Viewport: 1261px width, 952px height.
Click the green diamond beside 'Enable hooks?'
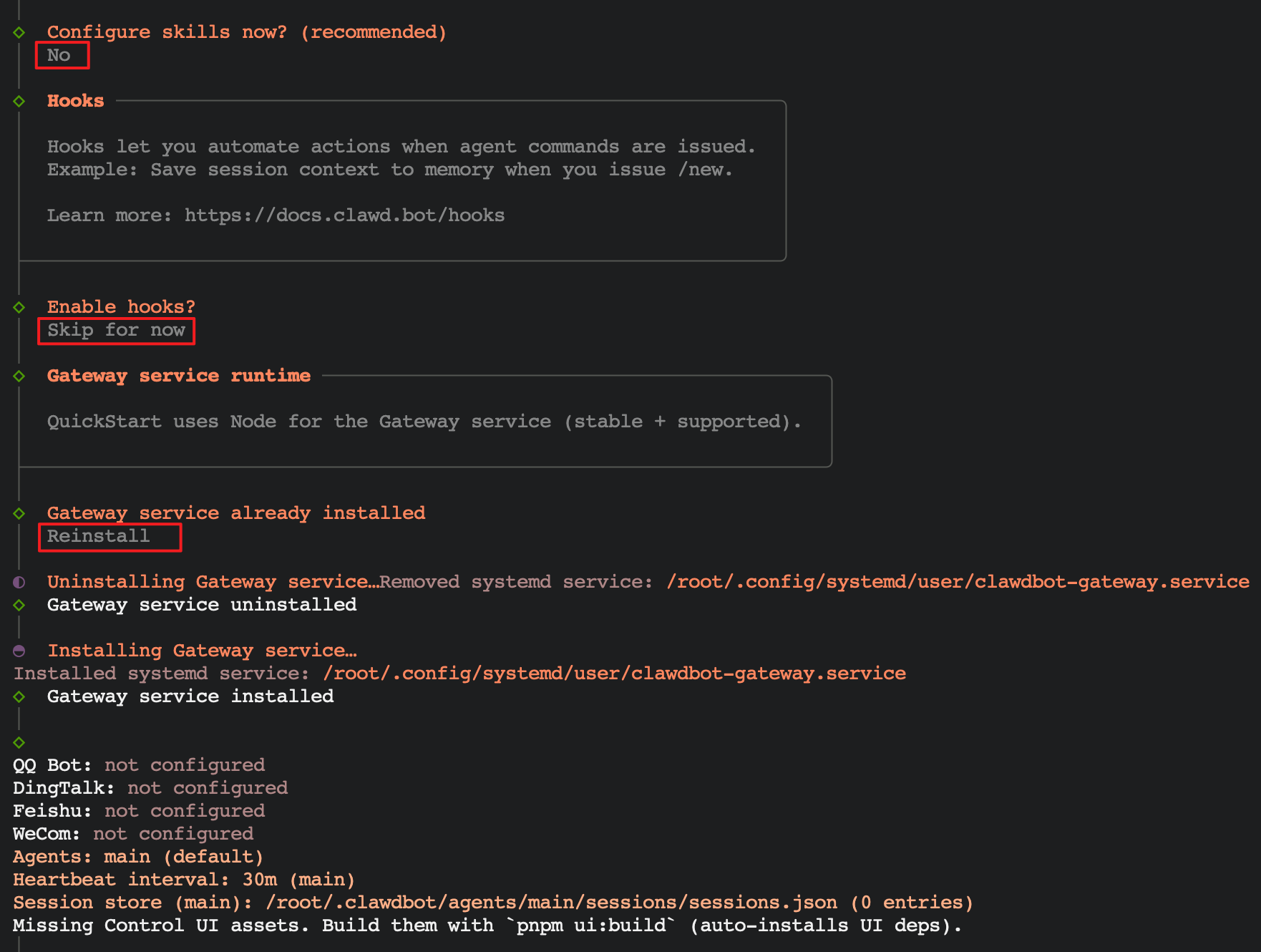(19, 307)
